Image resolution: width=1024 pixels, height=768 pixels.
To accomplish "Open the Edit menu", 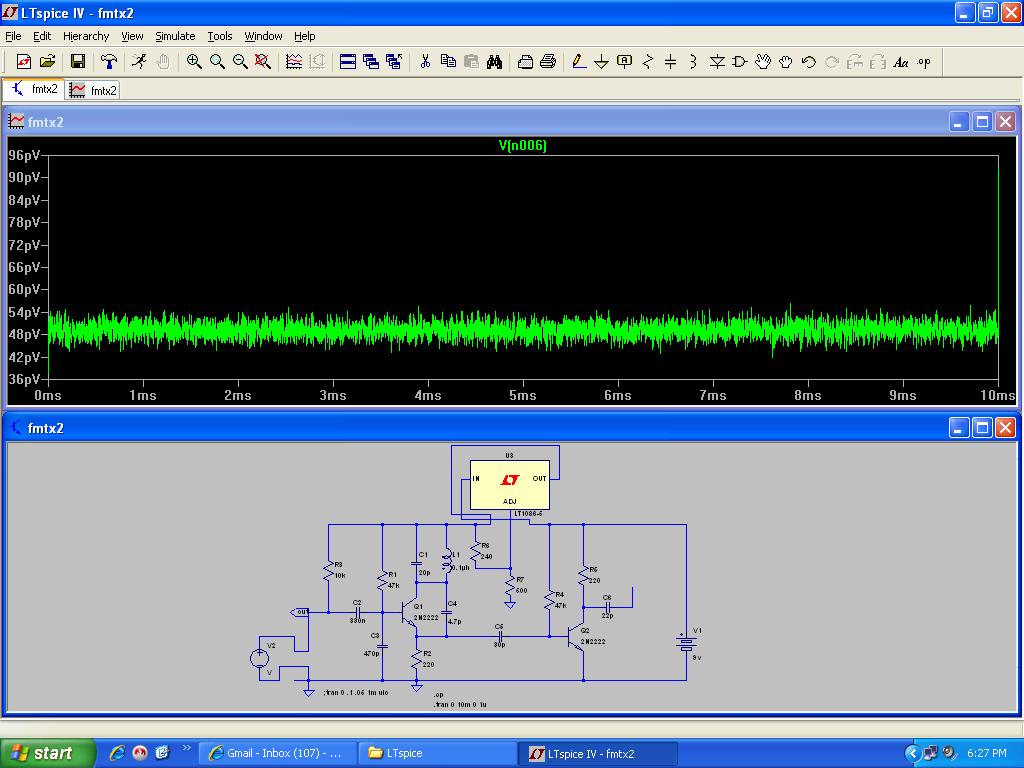I will [x=42, y=36].
